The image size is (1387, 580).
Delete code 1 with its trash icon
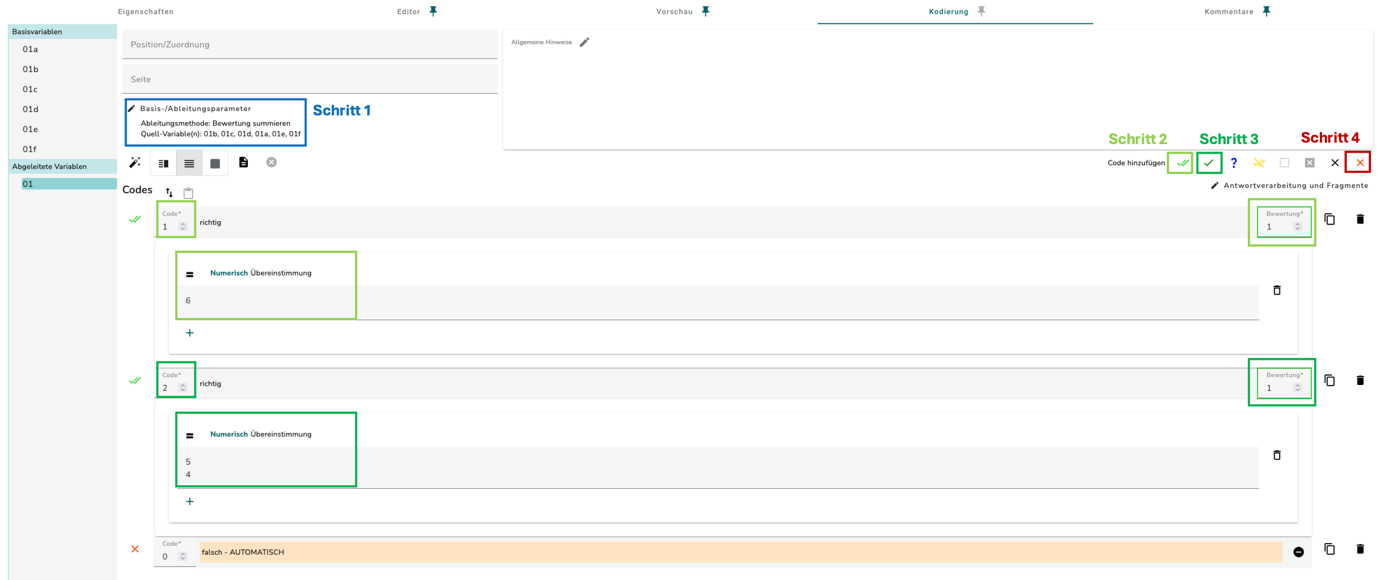click(1360, 219)
